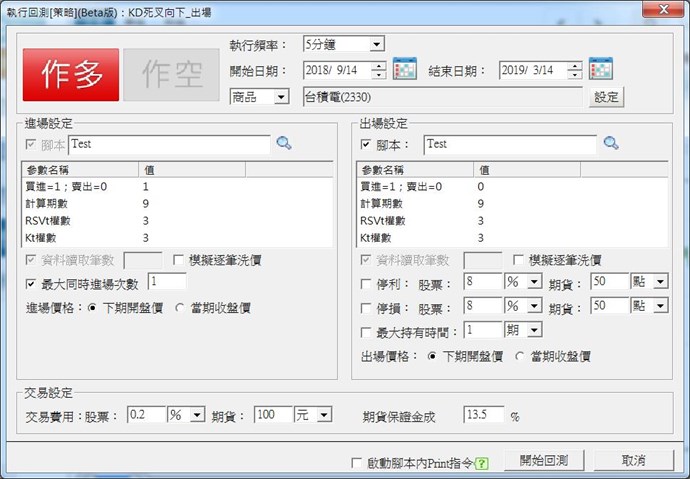Enable the 最大持有時間 checkbox
Screen dimensions: 690x479
point(366,332)
